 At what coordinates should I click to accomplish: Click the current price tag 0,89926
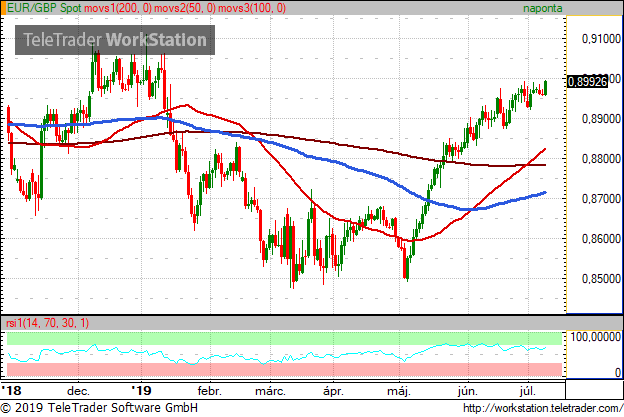click(588, 82)
